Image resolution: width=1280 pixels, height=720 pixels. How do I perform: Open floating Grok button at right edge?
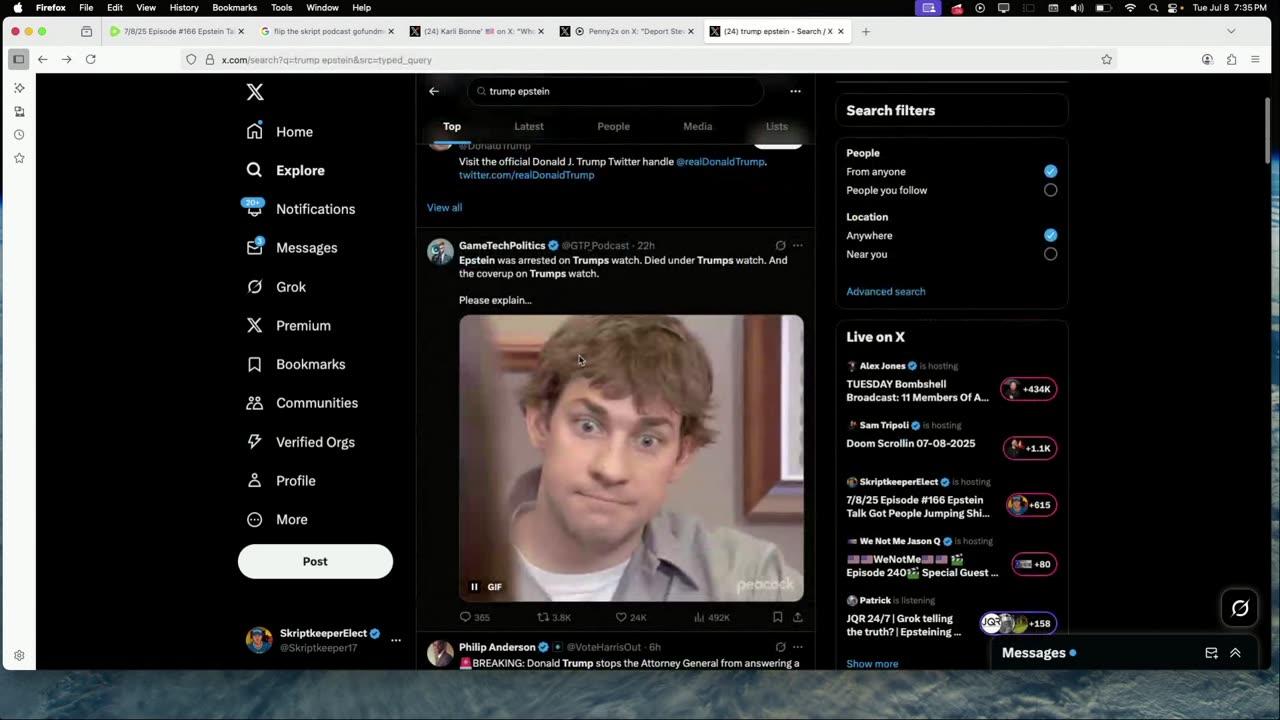tap(1240, 607)
